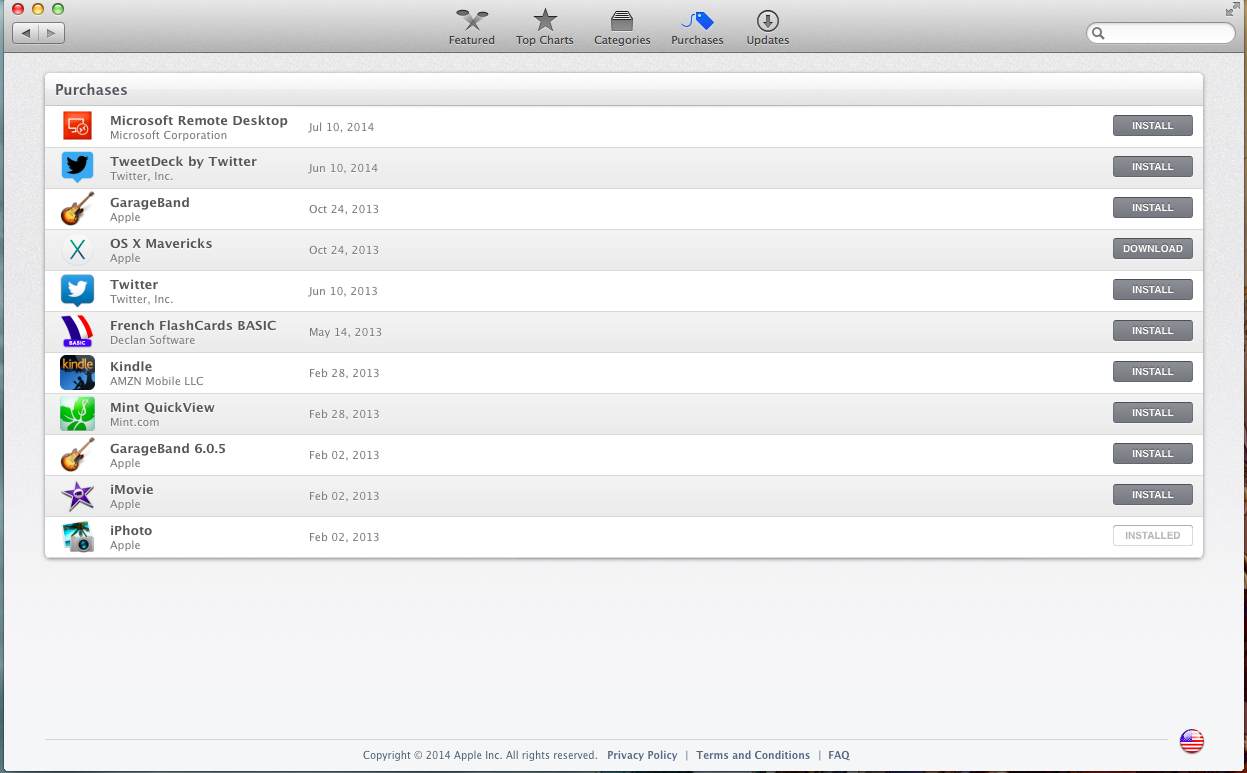Screen dimensions: 1247x773
Task: Open the FAQ link
Action: point(839,755)
